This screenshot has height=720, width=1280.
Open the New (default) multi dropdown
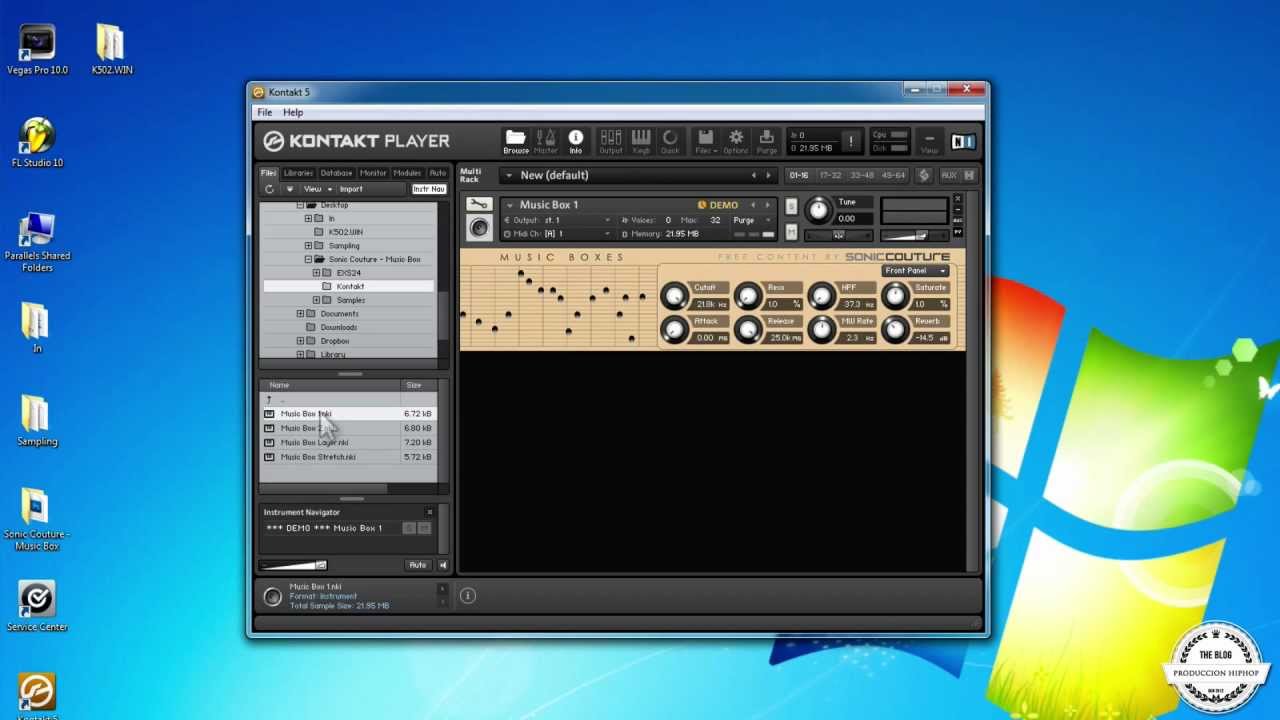click(x=508, y=175)
